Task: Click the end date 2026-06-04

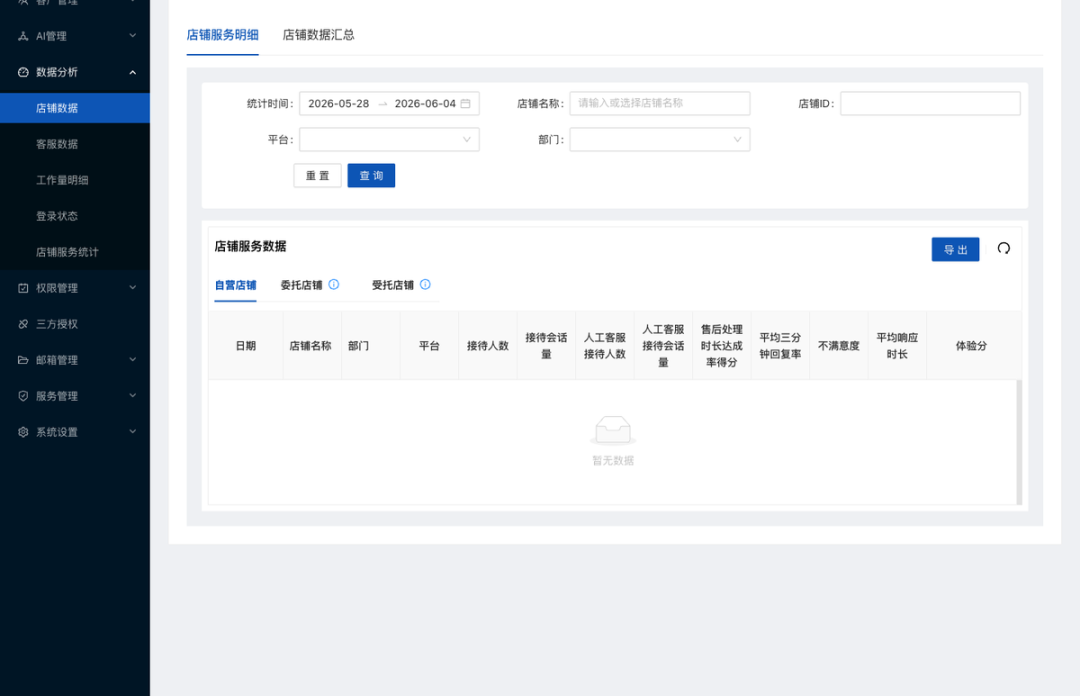Action: tap(425, 103)
